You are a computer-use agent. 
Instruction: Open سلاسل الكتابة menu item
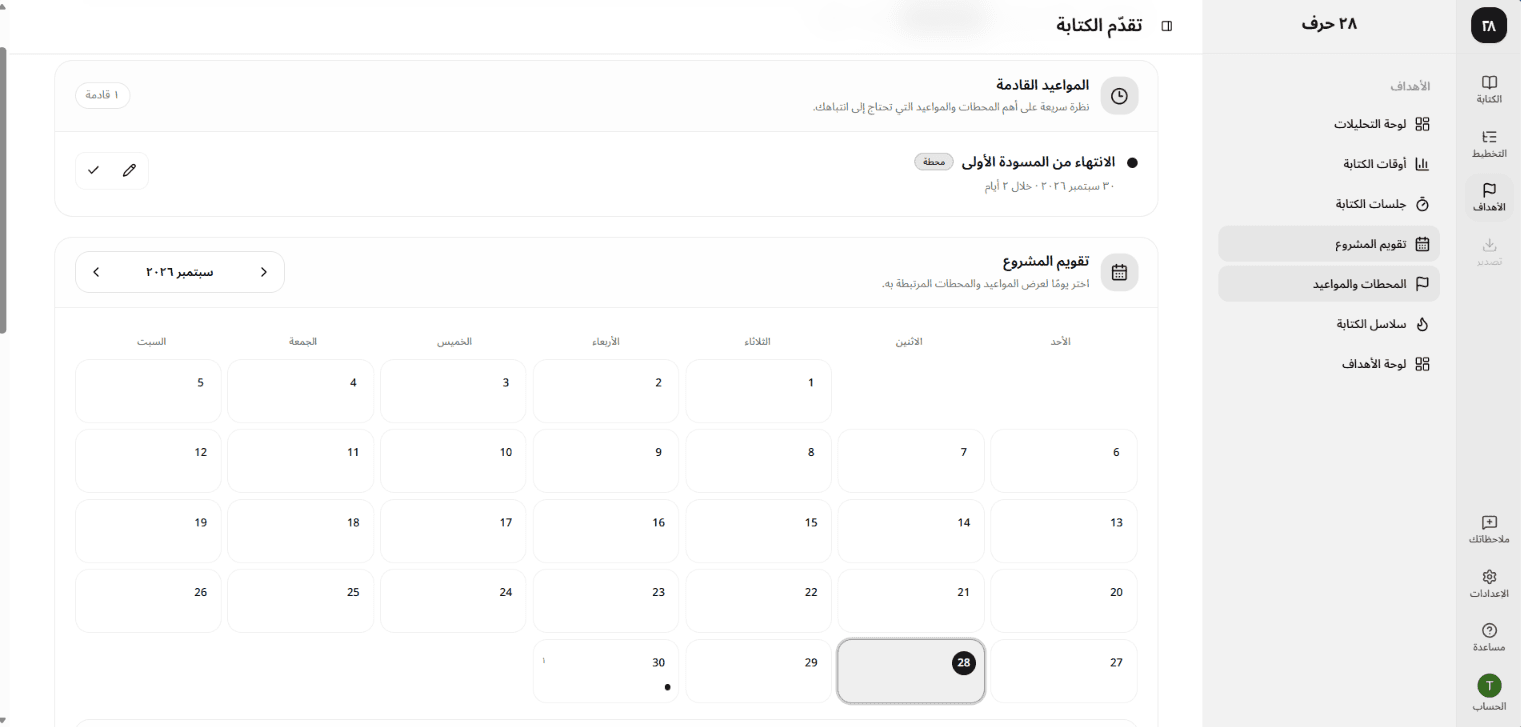click(x=1329, y=324)
